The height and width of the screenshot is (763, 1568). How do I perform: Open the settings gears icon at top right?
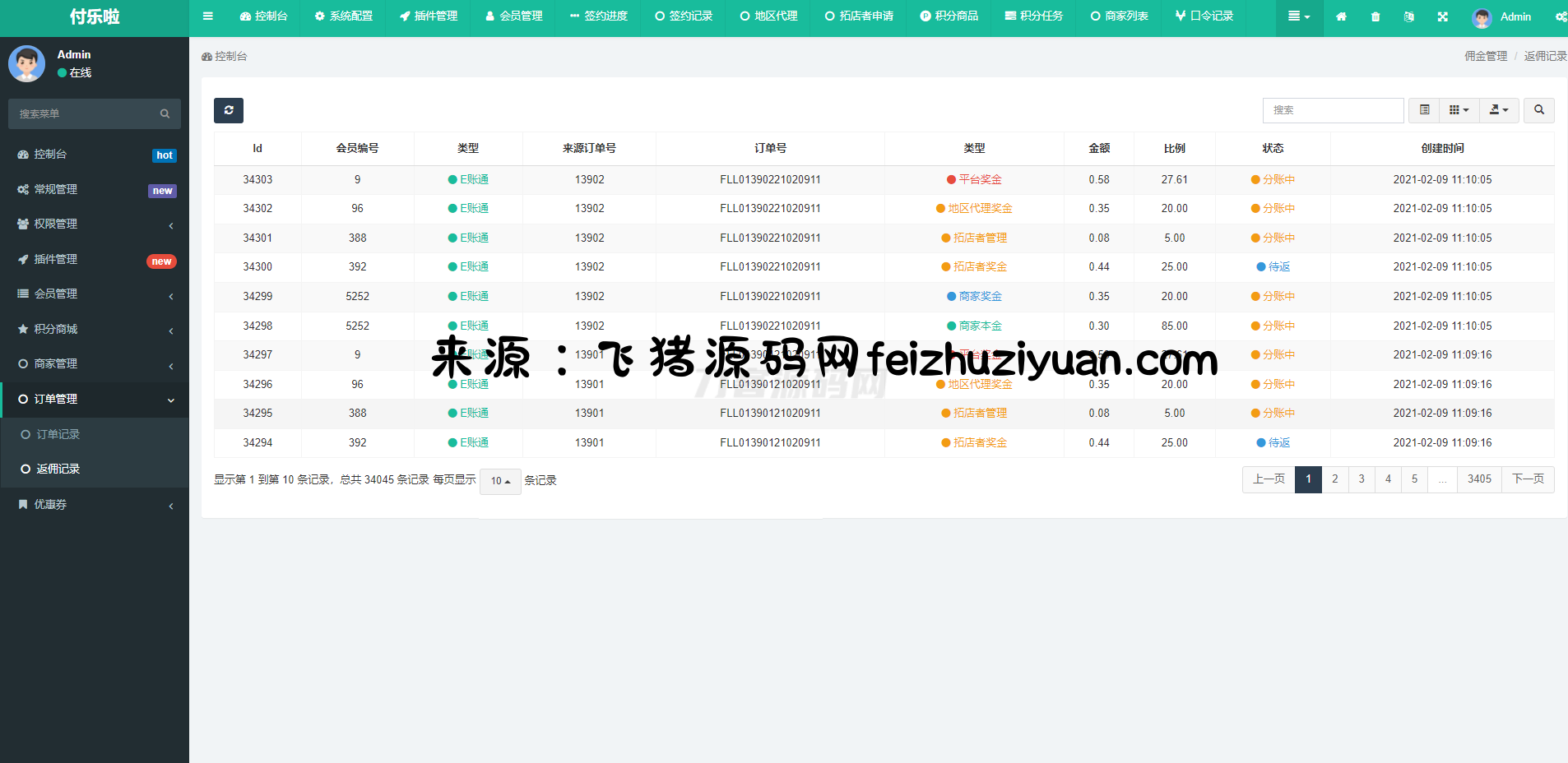point(1560,16)
